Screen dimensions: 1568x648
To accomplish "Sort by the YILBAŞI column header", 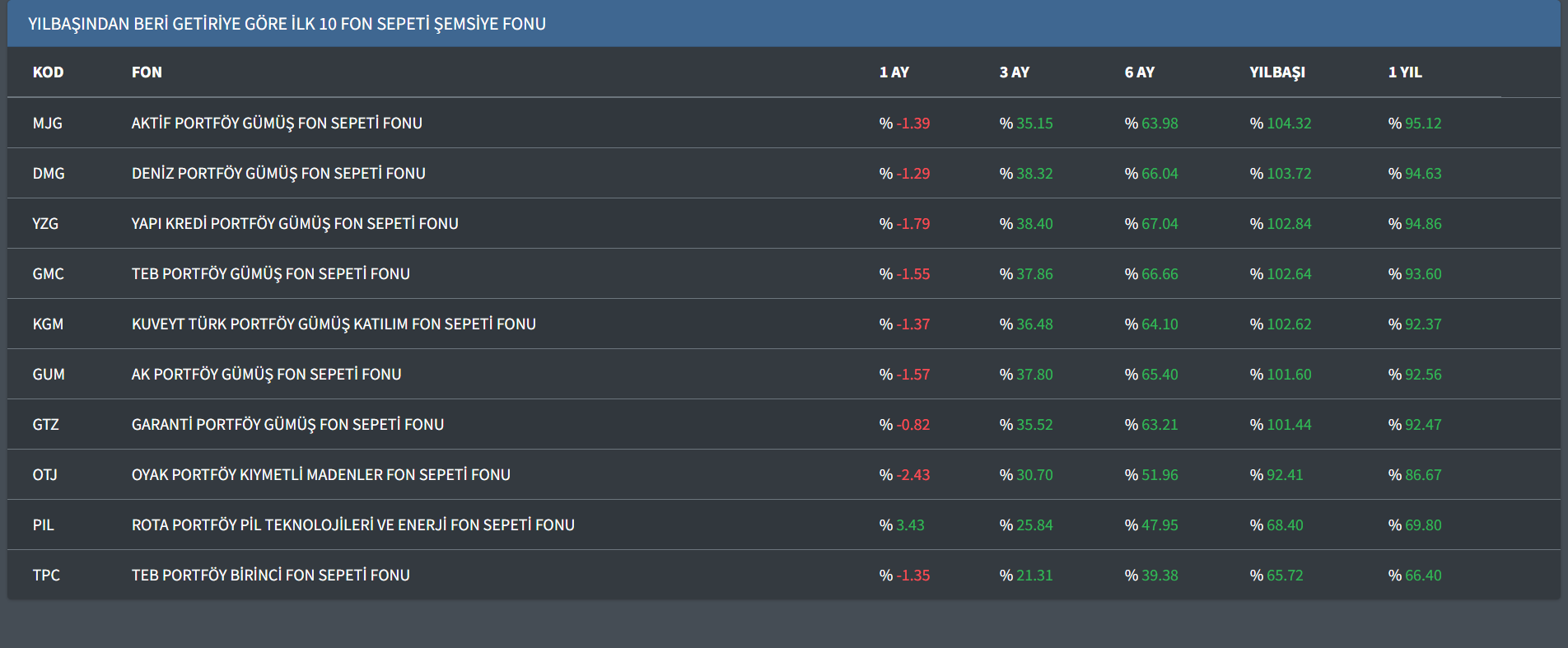I will 1276,72.
